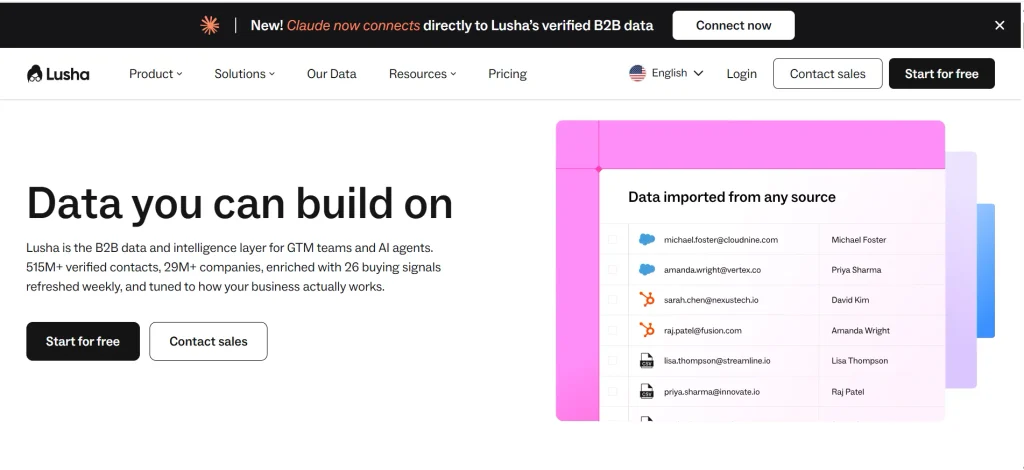Tick checkbox for priya.sharma@innovate.io row

click(613, 392)
